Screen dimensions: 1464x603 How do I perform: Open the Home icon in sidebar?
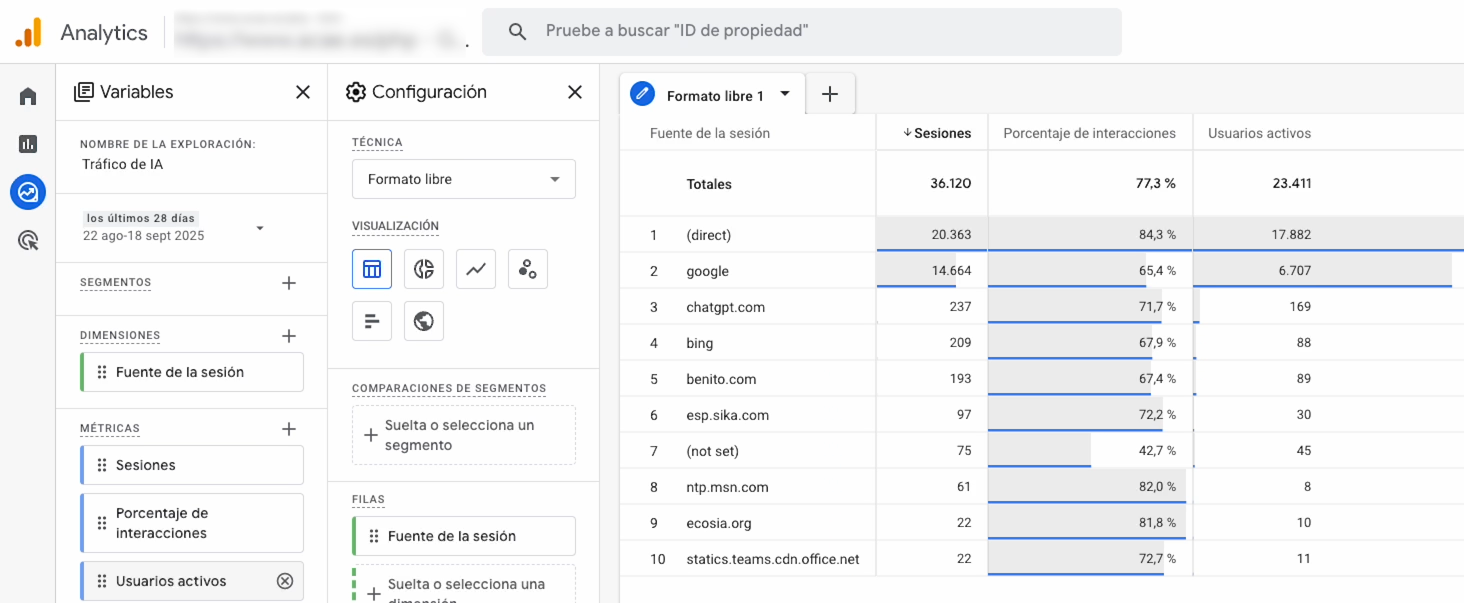[x=28, y=96]
